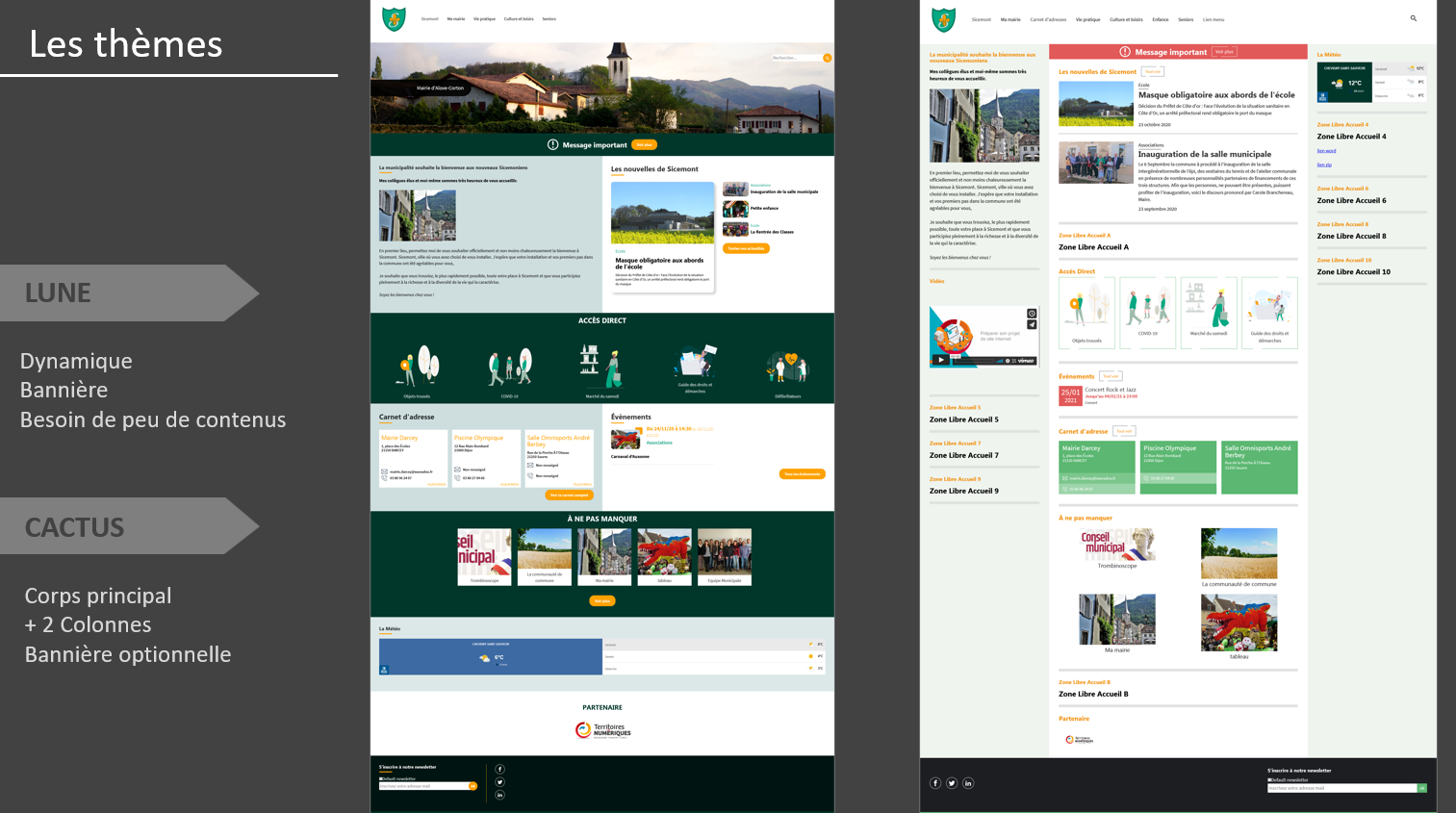Open Equipe Municipale thumbnail in Lune
The width and height of the screenshot is (1456, 813).
click(x=725, y=556)
